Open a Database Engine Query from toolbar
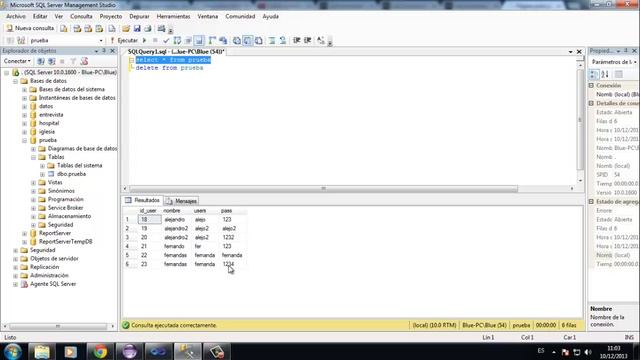Screen dimensions: 640x360 pyautogui.click(x=64, y=29)
